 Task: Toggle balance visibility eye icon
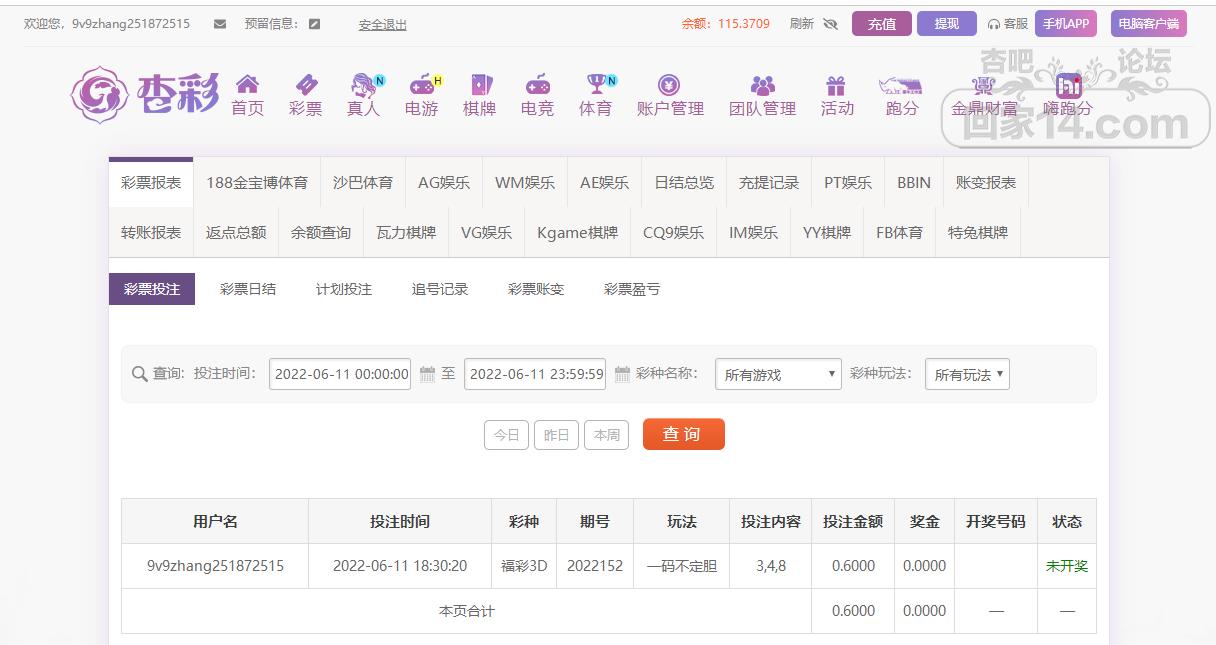(830, 24)
